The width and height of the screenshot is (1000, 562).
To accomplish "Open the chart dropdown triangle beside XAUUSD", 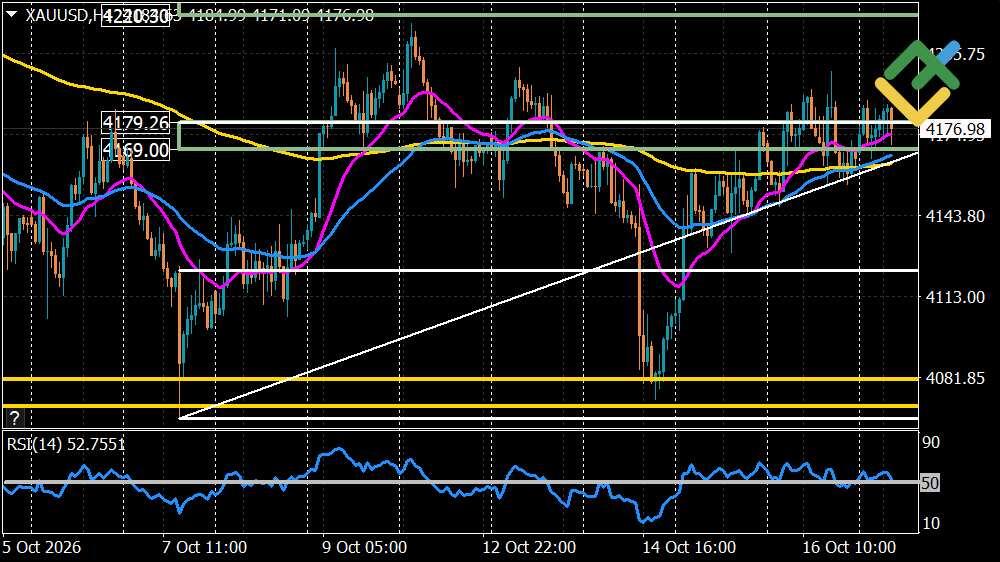I will coord(11,14).
